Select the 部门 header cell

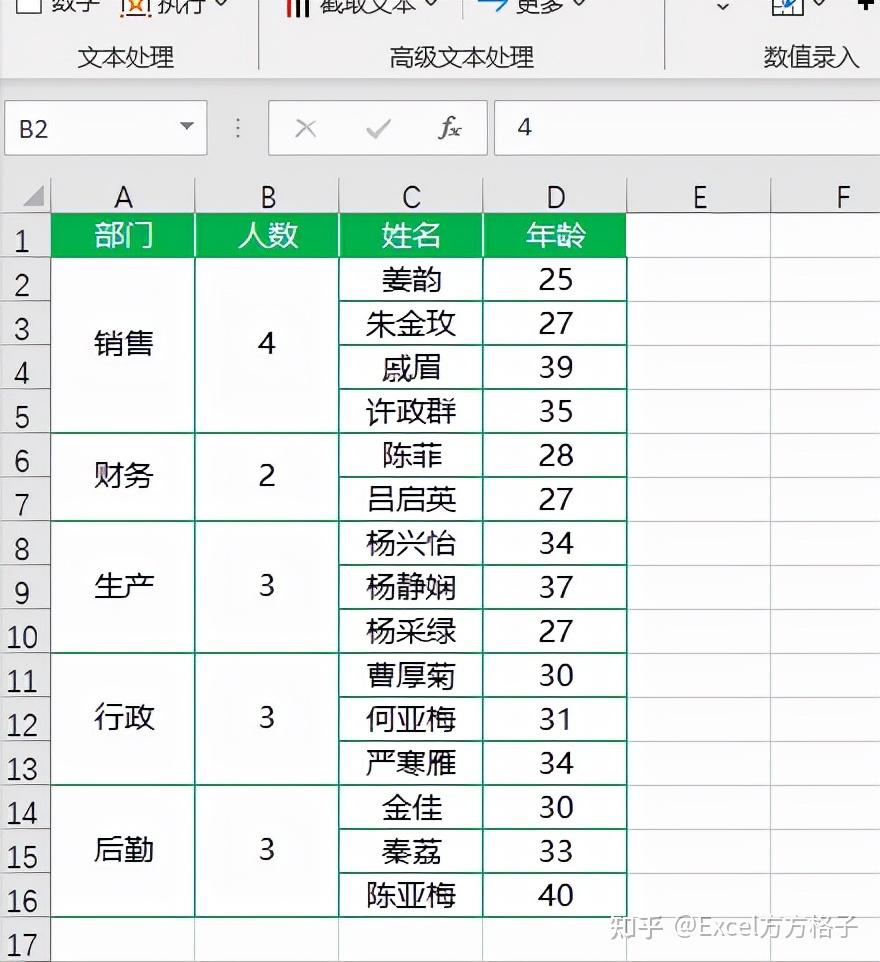point(123,236)
